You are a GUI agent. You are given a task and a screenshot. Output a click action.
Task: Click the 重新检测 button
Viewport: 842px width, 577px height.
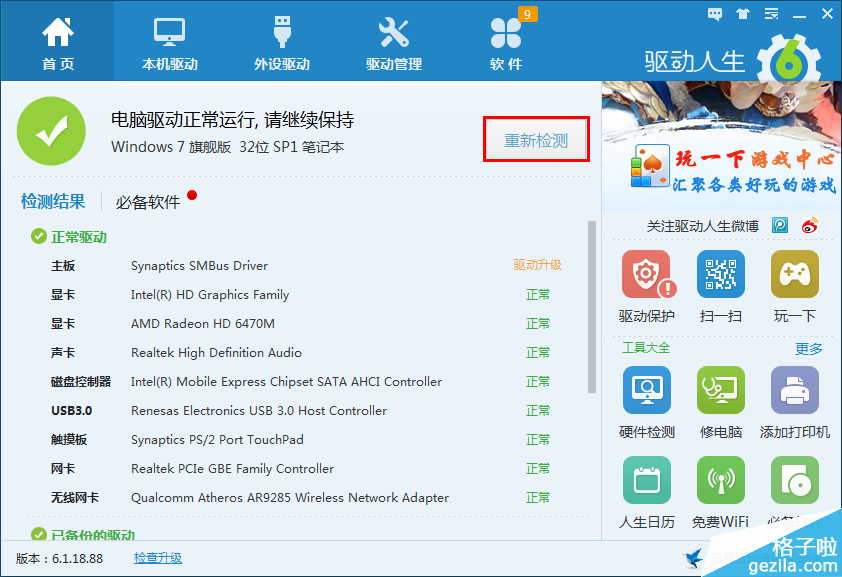coord(536,140)
